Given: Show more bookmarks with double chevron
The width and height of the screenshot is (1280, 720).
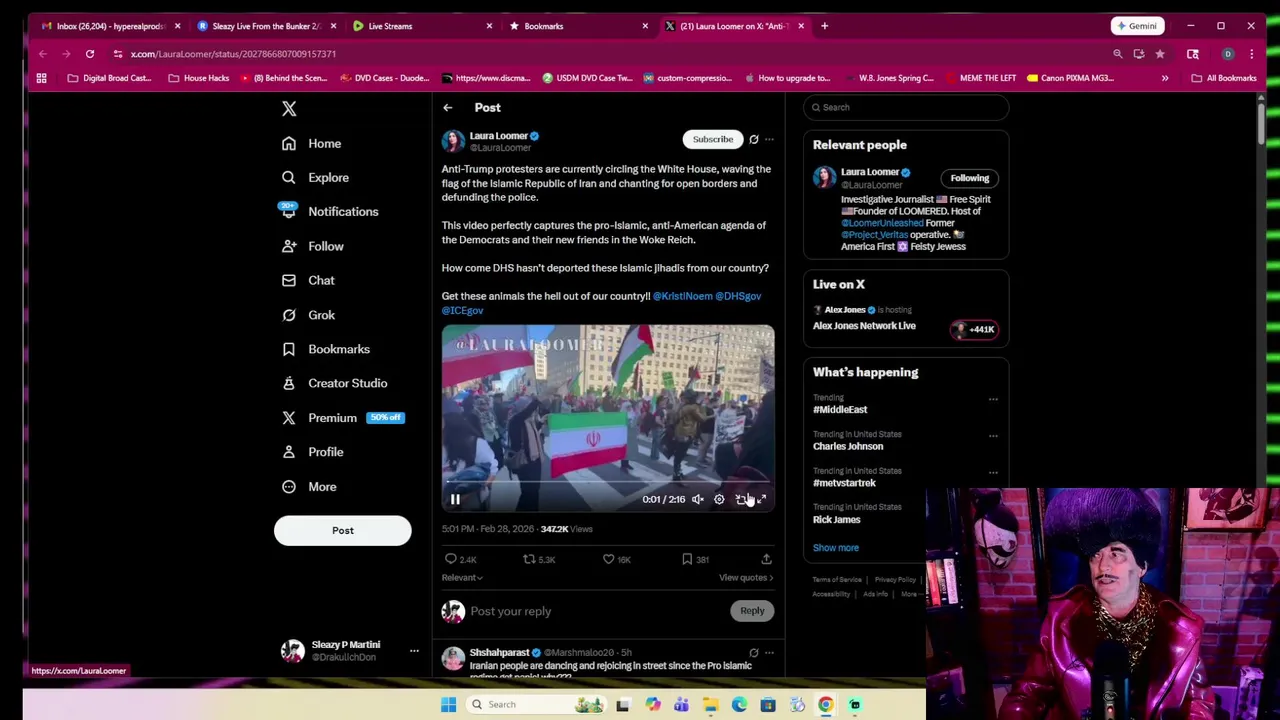Looking at the screenshot, I should 1165,78.
